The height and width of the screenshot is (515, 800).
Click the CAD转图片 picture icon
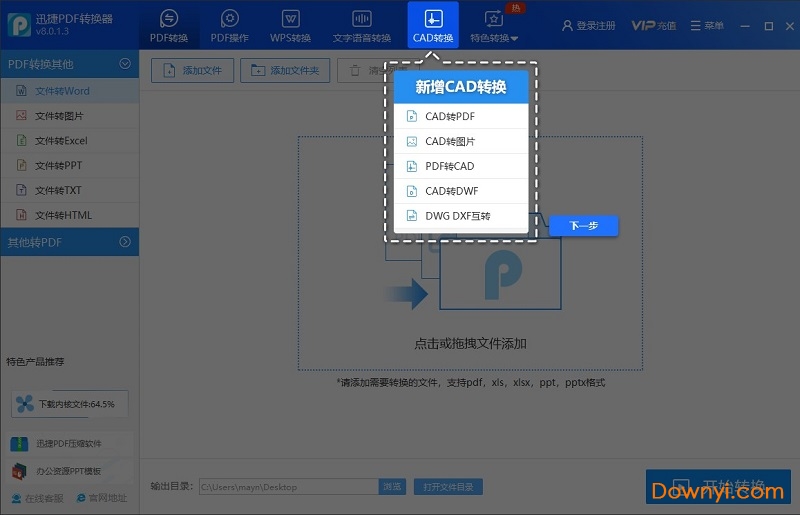point(411,141)
